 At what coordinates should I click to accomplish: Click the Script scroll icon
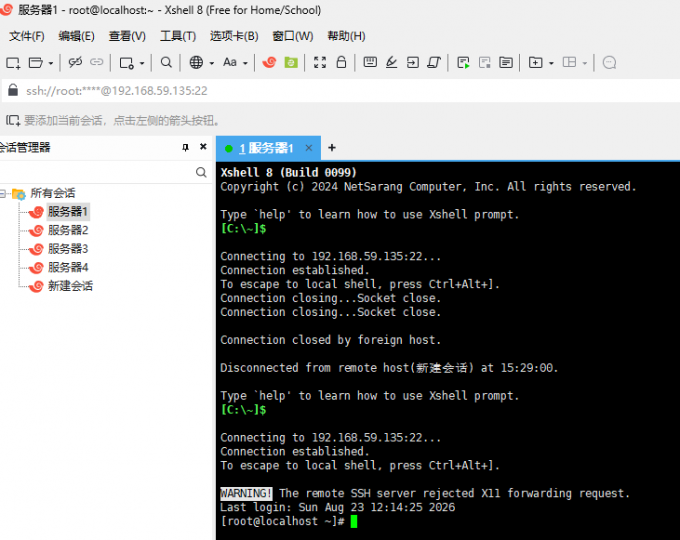434,63
